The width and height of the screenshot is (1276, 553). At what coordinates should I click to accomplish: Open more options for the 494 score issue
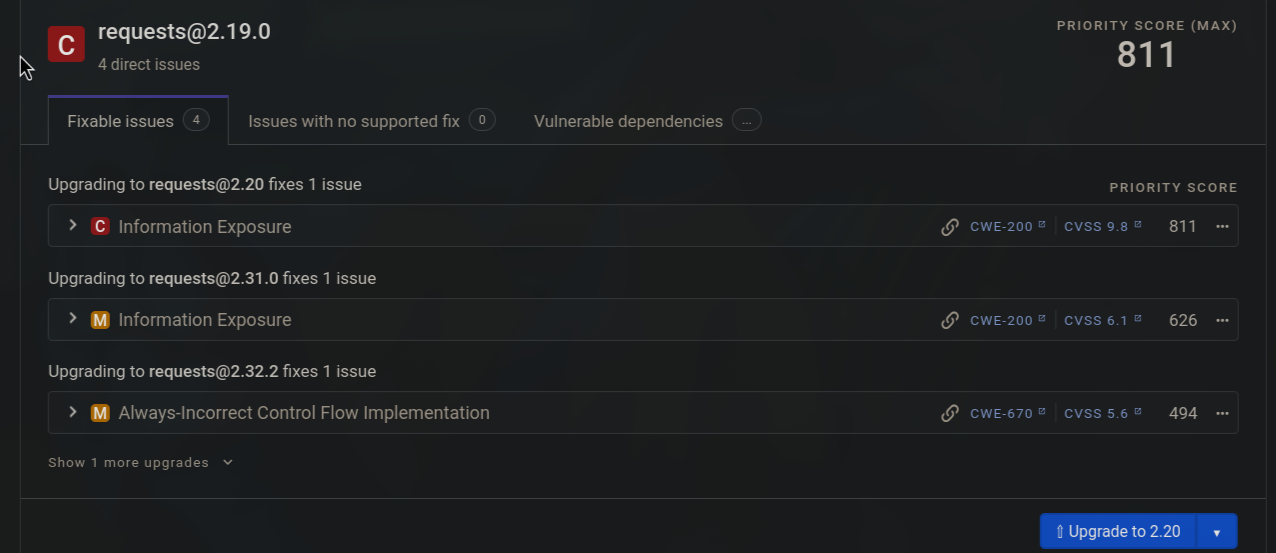point(1222,413)
